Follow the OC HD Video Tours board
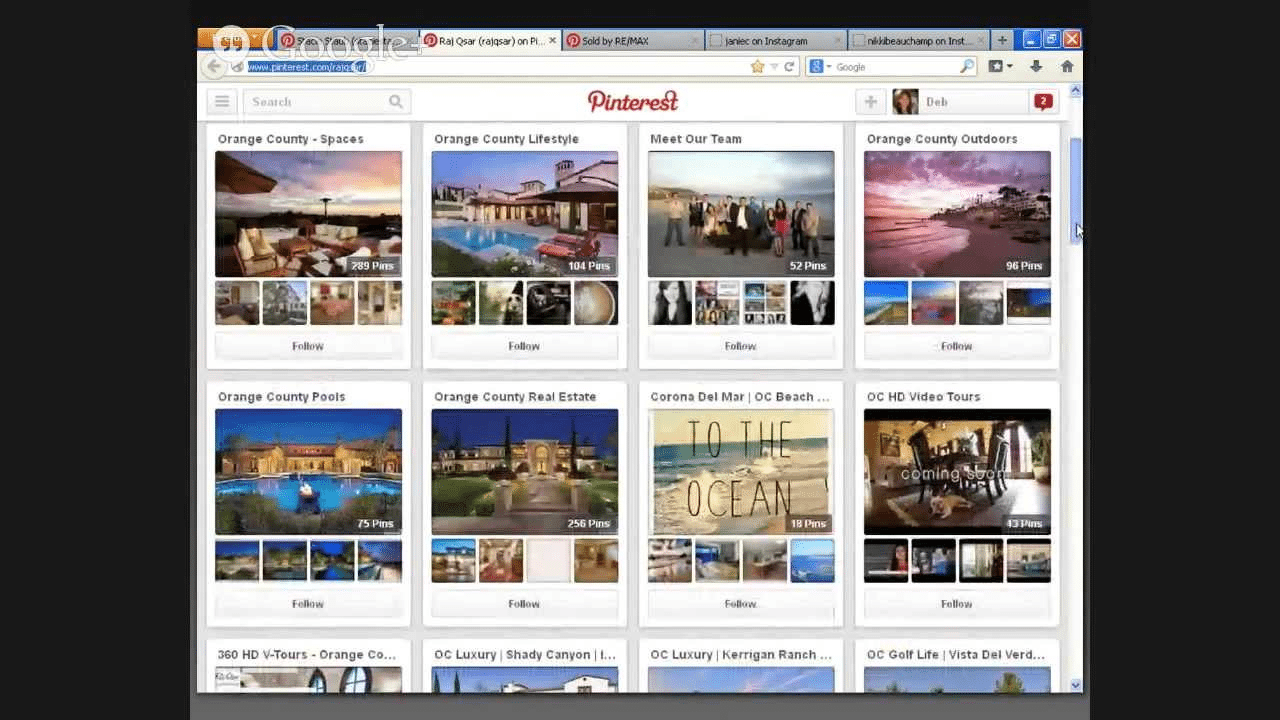The height and width of the screenshot is (720, 1280). click(957, 604)
